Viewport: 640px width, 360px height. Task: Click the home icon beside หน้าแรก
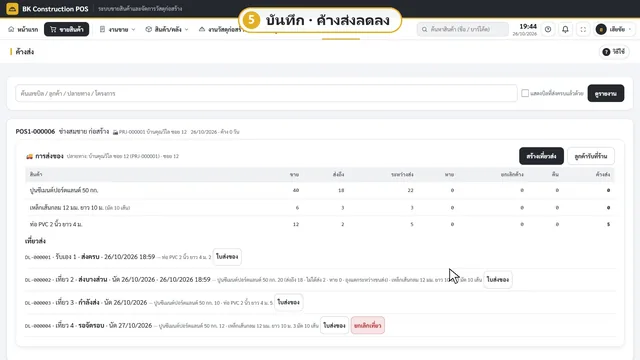click(x=11, y=29)
